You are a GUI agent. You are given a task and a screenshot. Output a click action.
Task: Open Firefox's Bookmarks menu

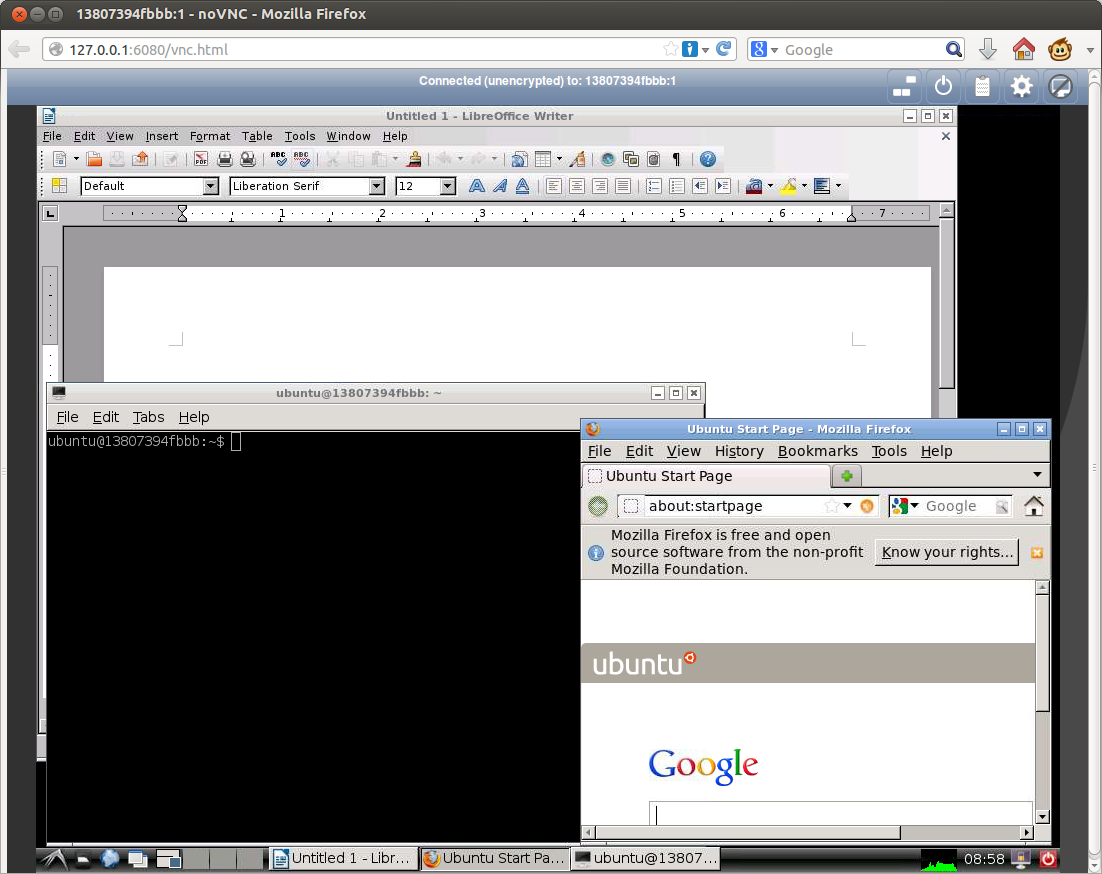(x=818, y=451)
